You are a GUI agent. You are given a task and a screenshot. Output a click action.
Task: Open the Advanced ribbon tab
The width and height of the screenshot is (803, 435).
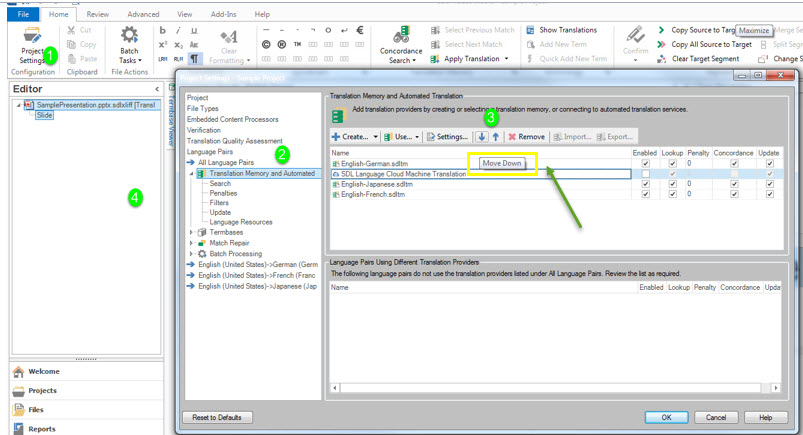(143, 15)
